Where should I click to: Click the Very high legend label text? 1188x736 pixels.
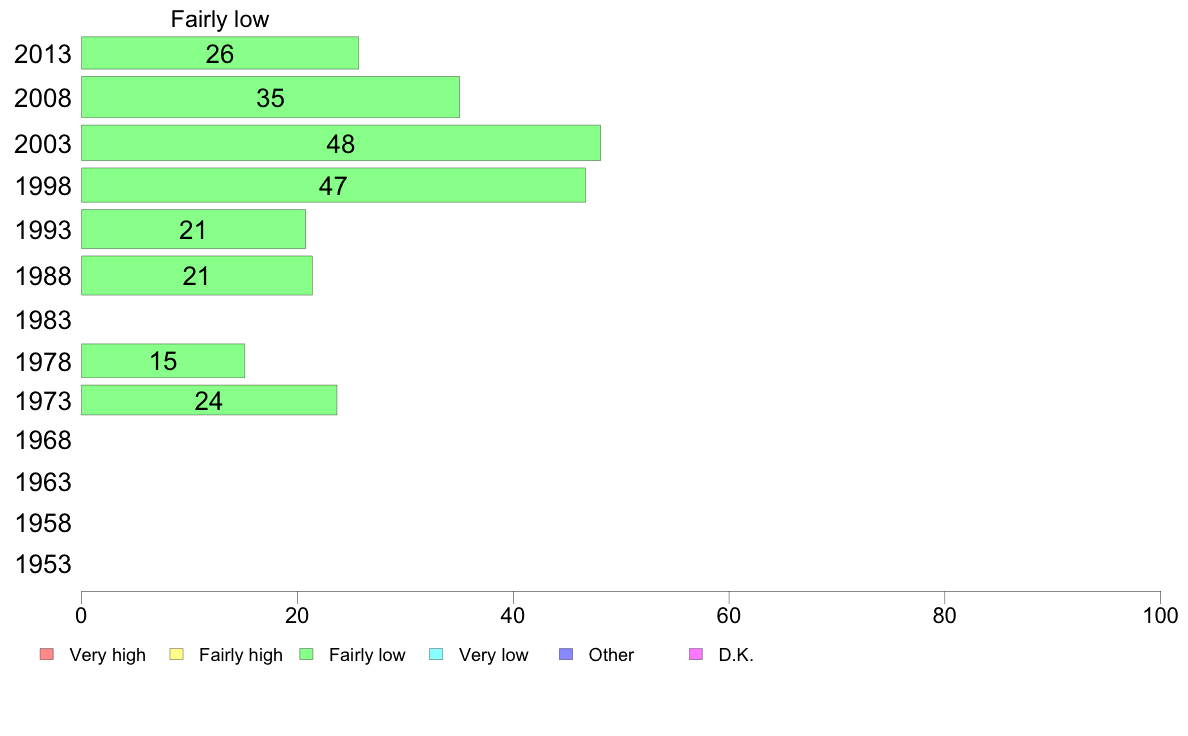[107, 655]
